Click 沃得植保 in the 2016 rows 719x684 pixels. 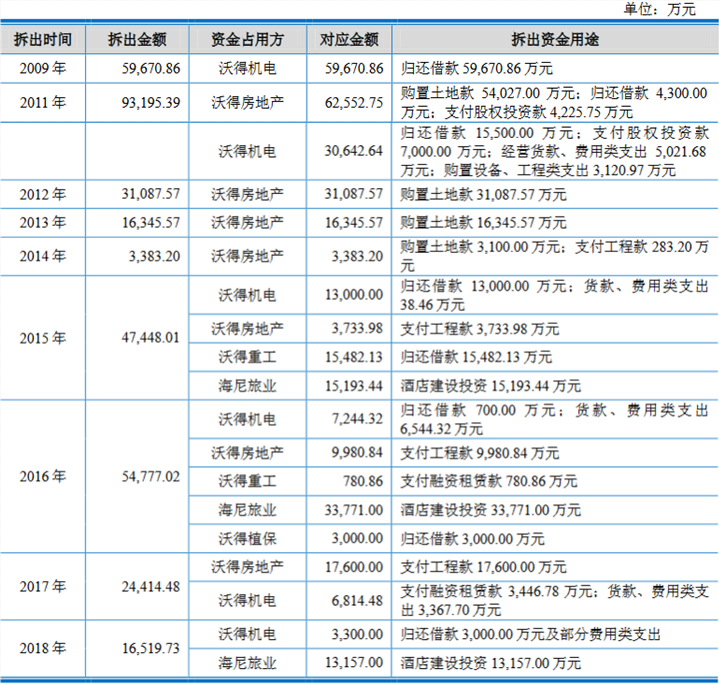[248, 539]
